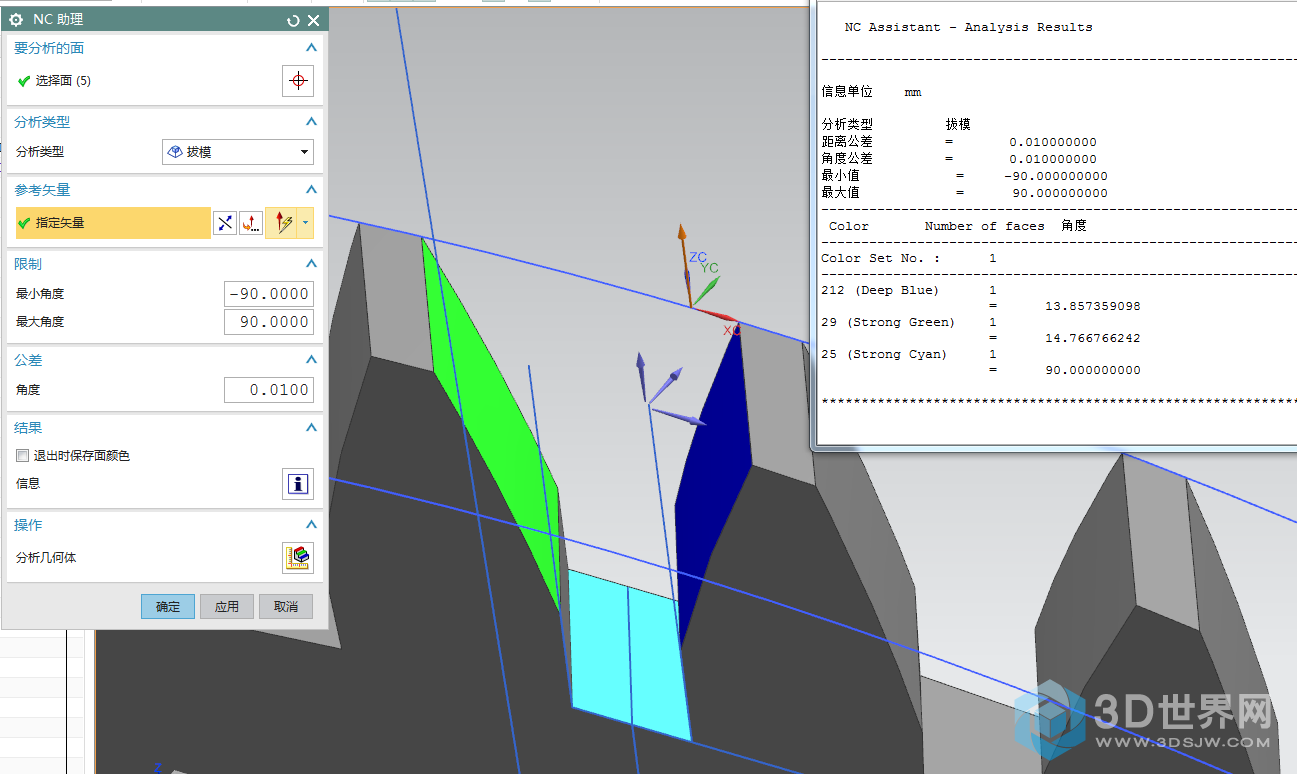
Task: Click the 最大角度 input field
Action: click(268, 322)
